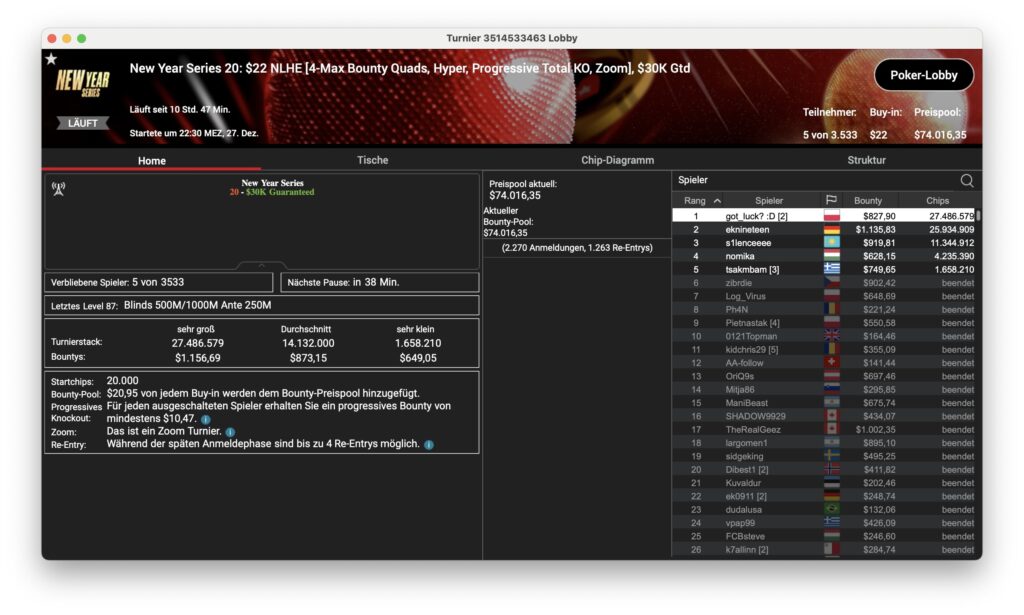This screenshot has width=1024, height=615.
Task: Click the broadcast antenna icon
Action: pos(58,187)
